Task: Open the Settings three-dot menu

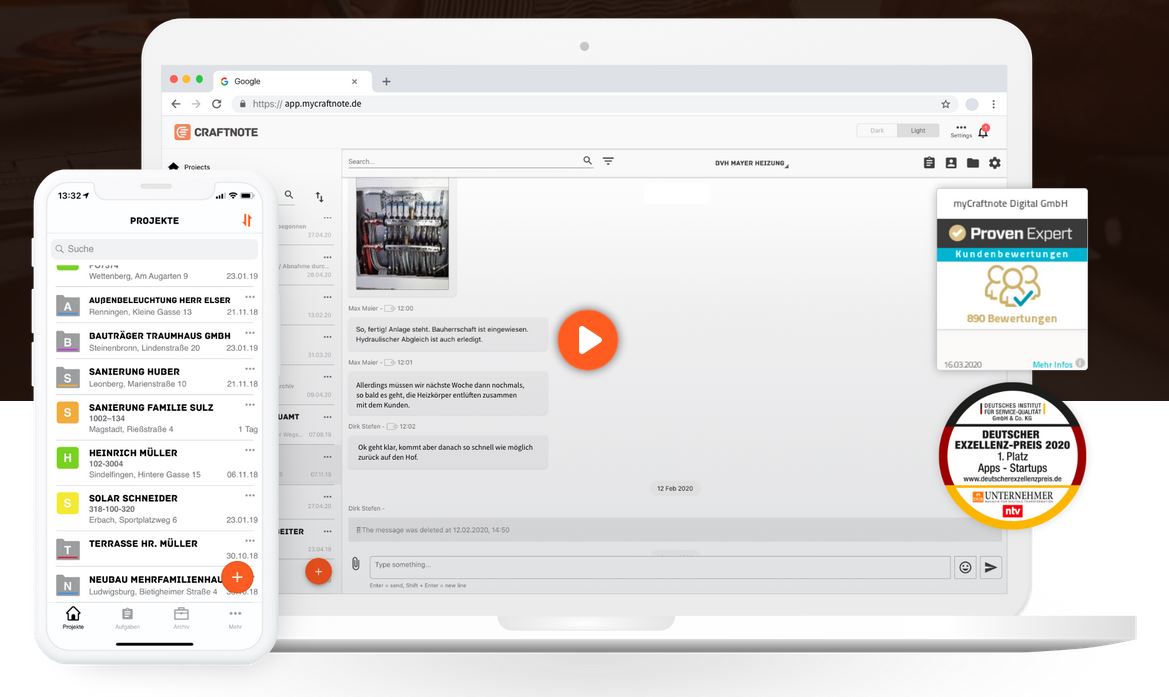Action: pyautogui.click(x=961, y=129)
